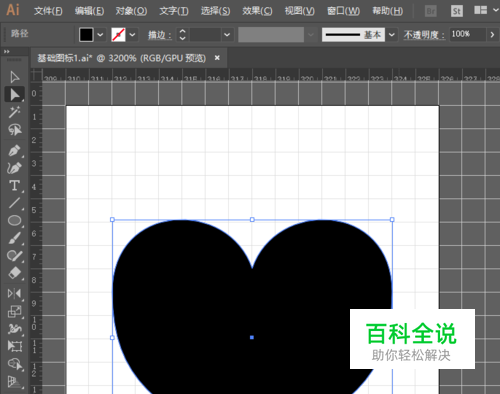Select the Free Transform tool

pyautogui.click(x=14, y=346)
